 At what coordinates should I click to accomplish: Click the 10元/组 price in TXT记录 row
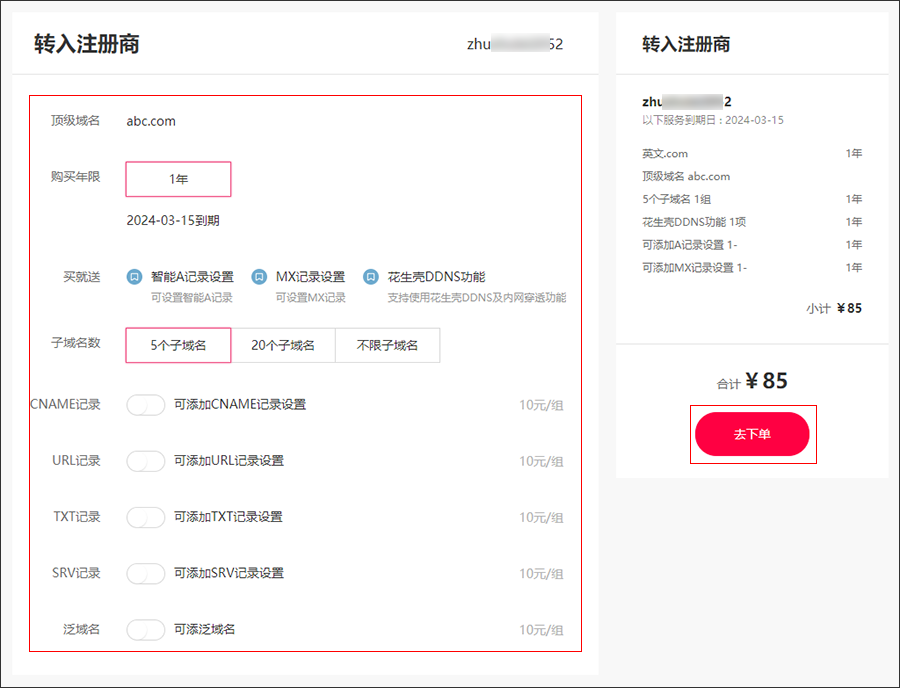click(541, 518)
